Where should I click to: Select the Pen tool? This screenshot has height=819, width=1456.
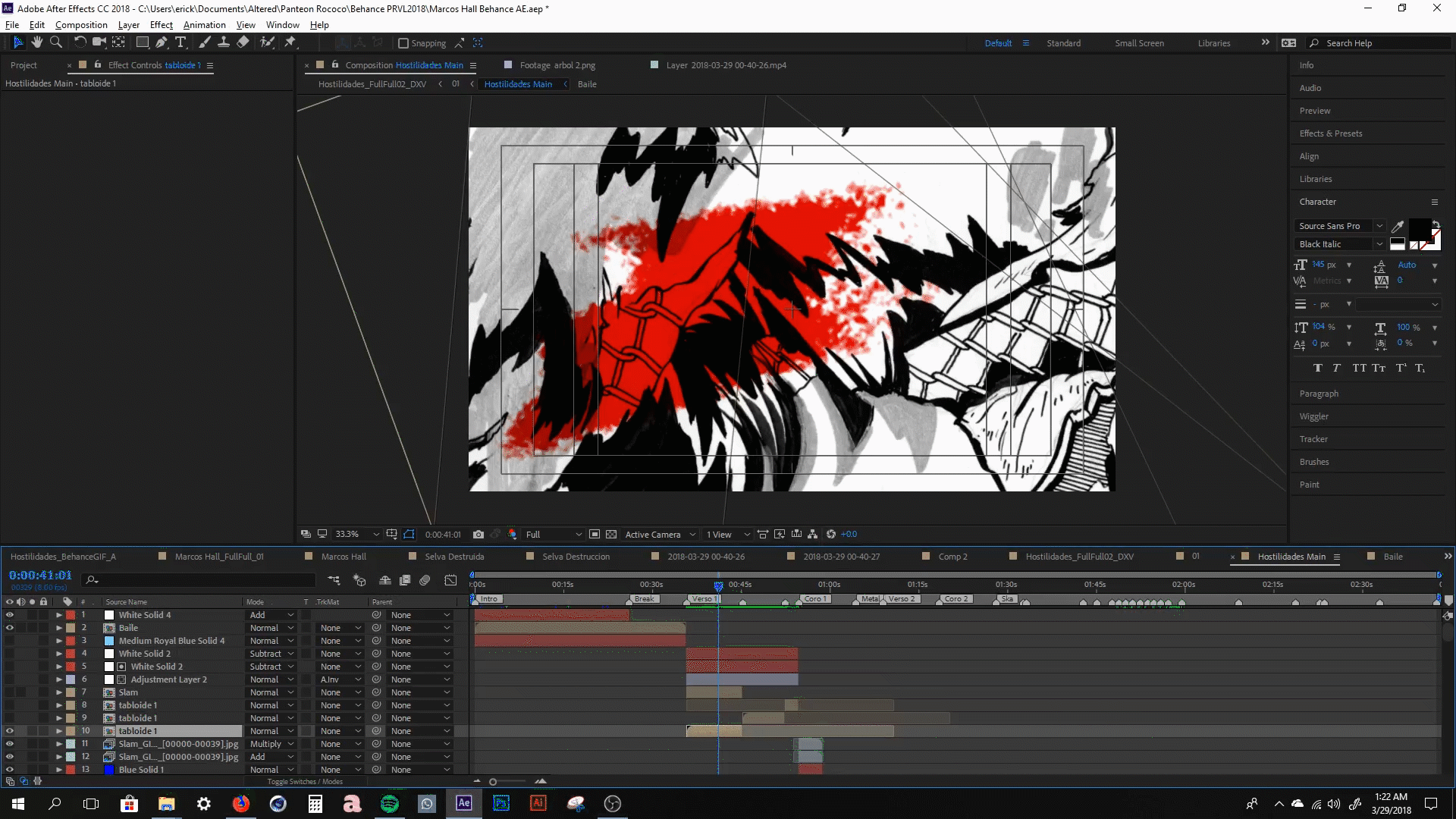(x=162, y=42)
